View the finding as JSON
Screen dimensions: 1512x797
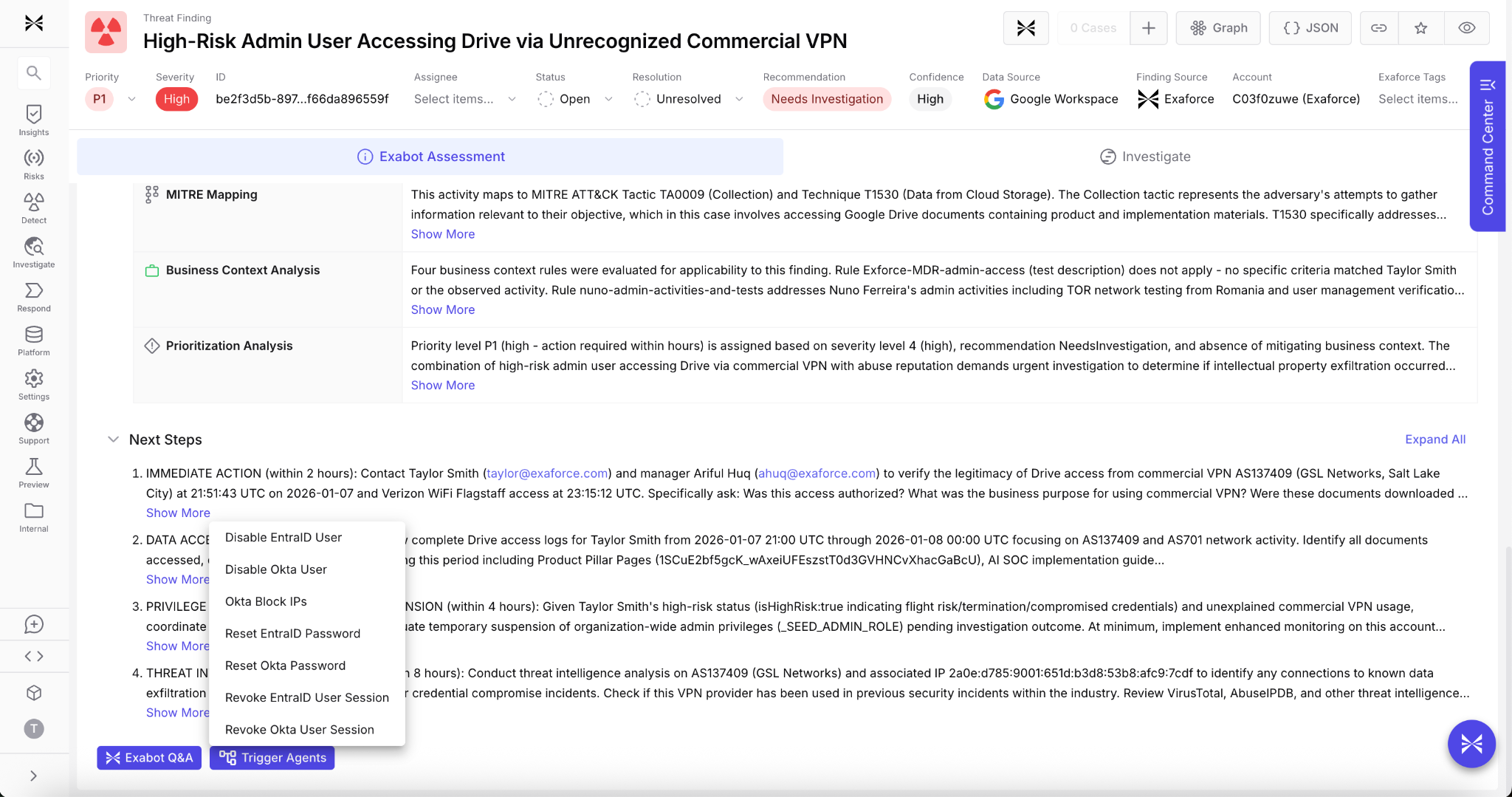(1310, 28)
